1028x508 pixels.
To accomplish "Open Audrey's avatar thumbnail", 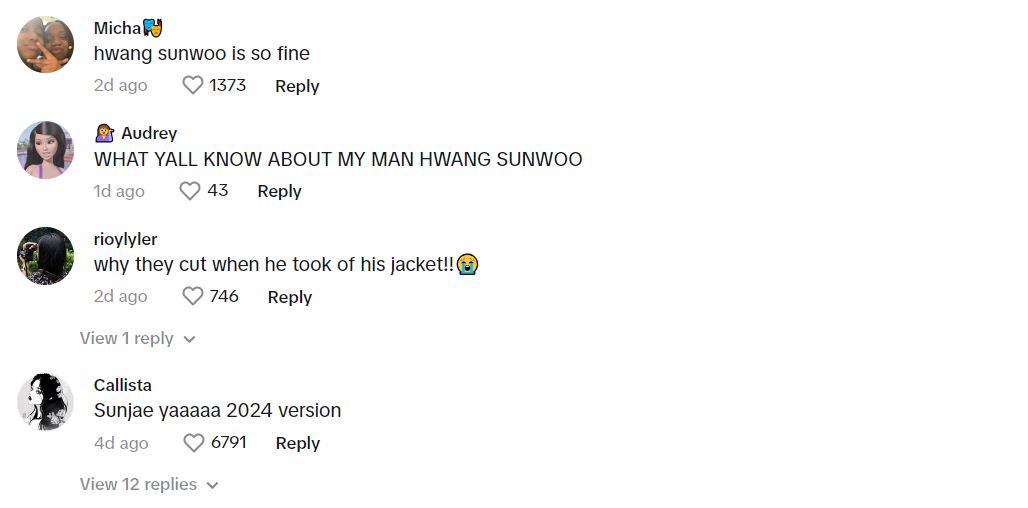I will (45, 150).
